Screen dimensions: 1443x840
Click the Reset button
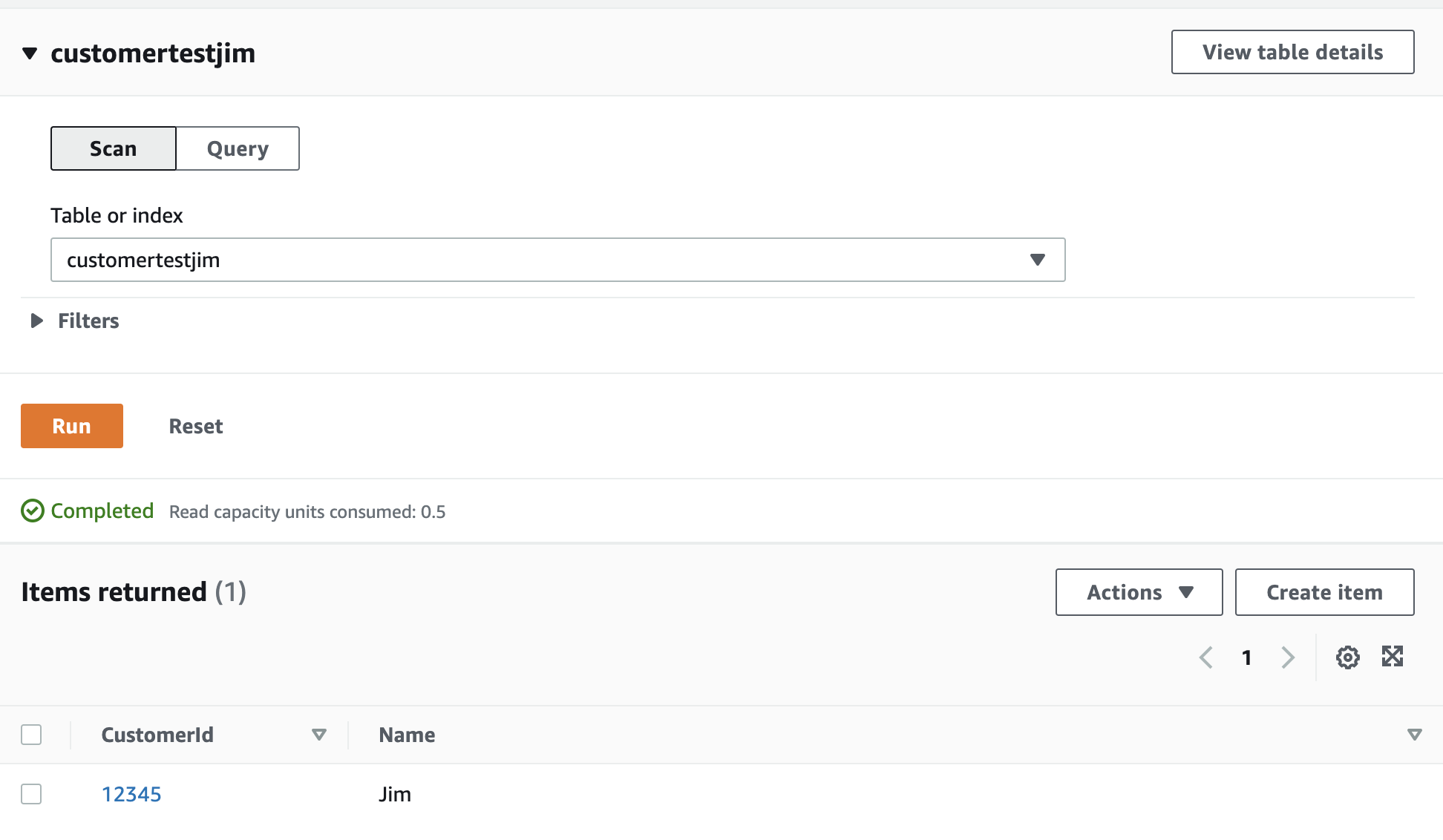click(x=196, y=426)
